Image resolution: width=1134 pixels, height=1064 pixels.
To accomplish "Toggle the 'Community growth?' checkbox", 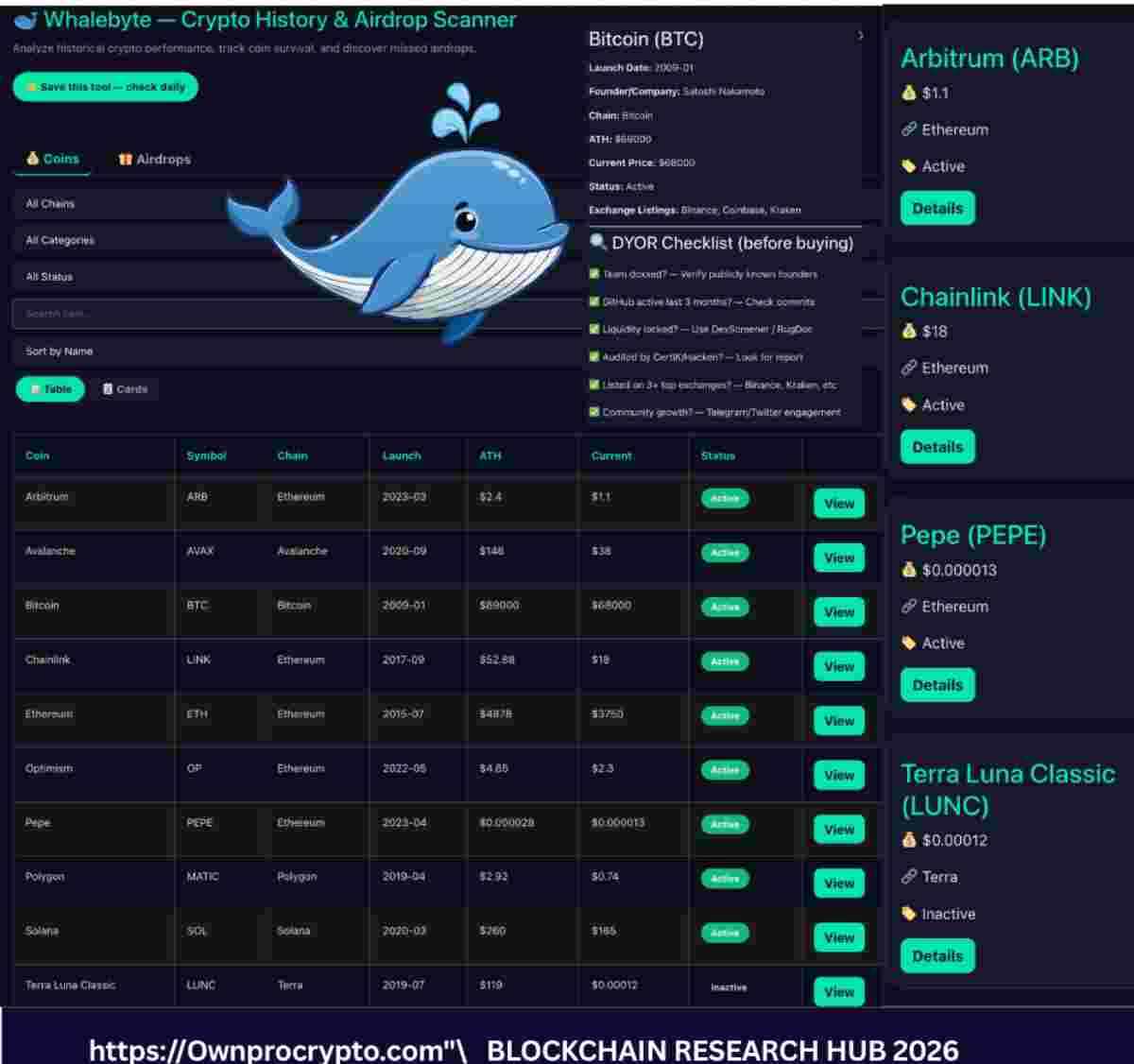I will point(594,412).
